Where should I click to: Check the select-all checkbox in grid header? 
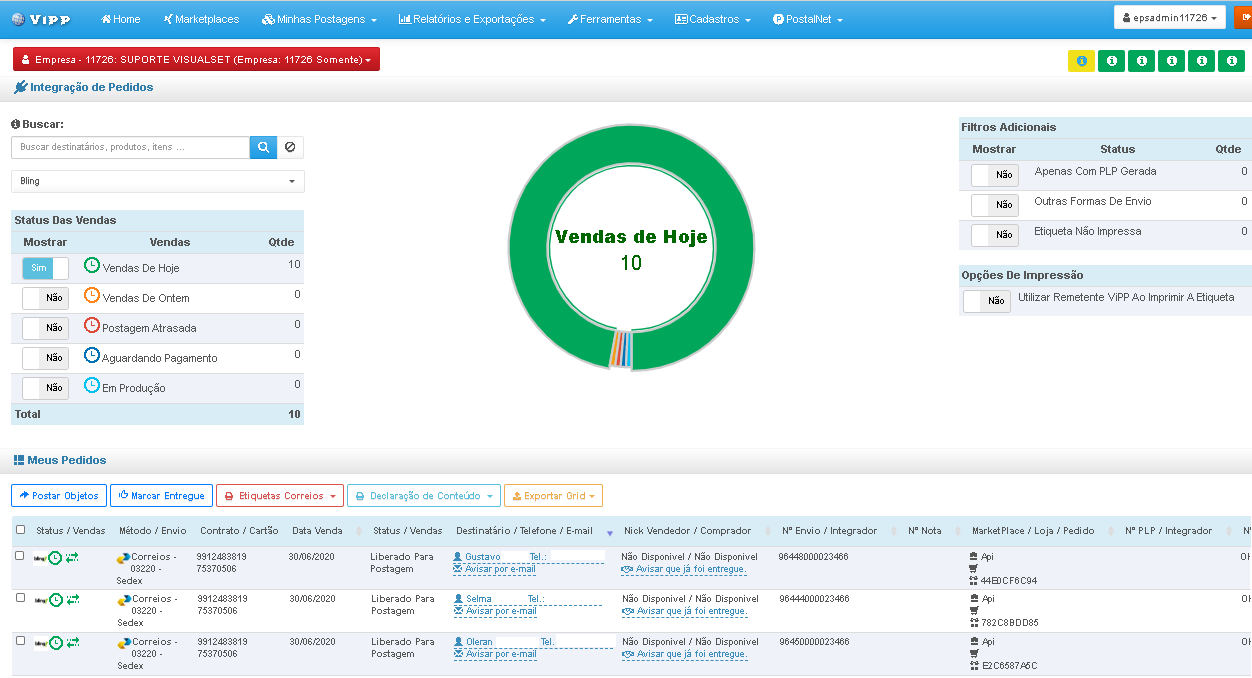[x=20, y=530]
